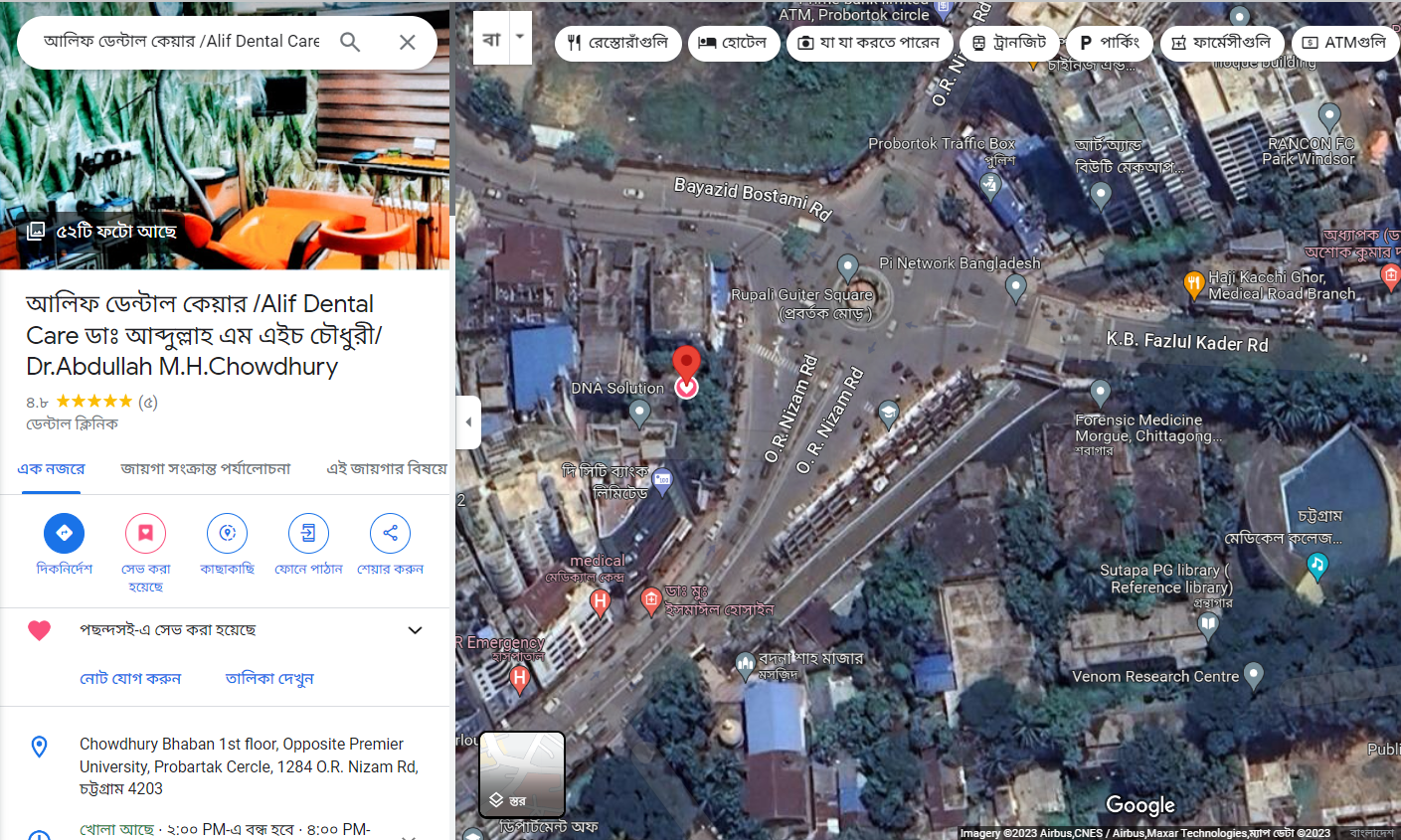Click the Saved (সেভ করা হয়েছে) bookmark icon
This screenshot has width=1401, height=840.
point(145,533)
